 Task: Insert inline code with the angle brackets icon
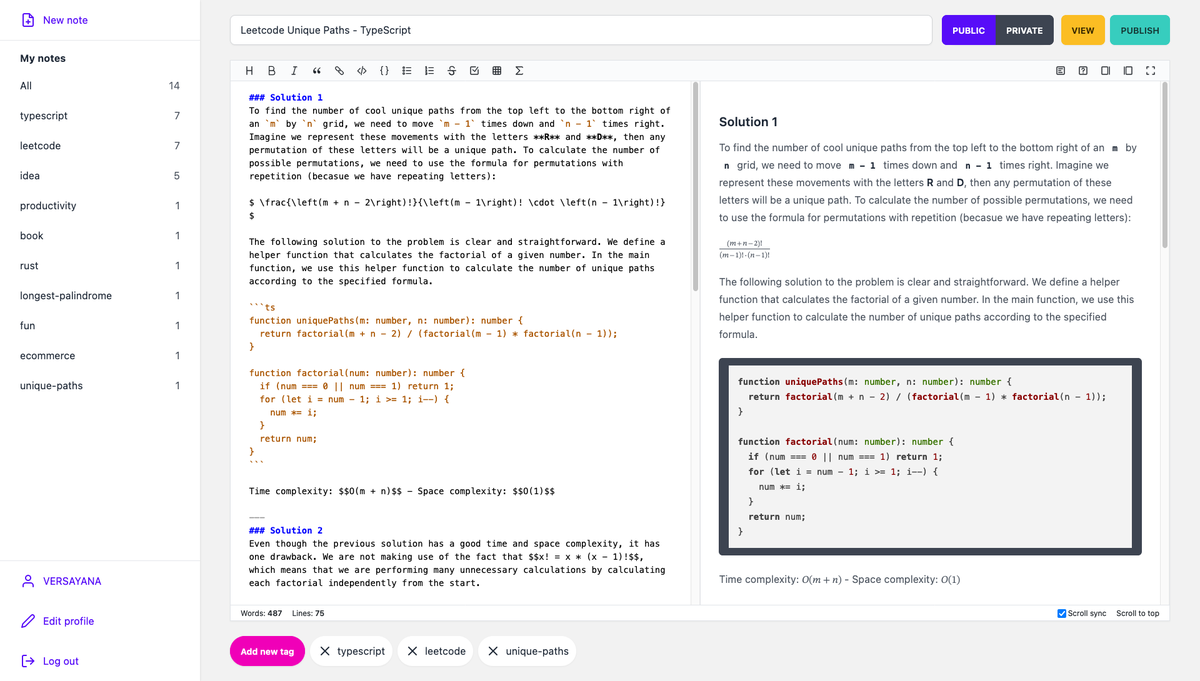[361, 71]
